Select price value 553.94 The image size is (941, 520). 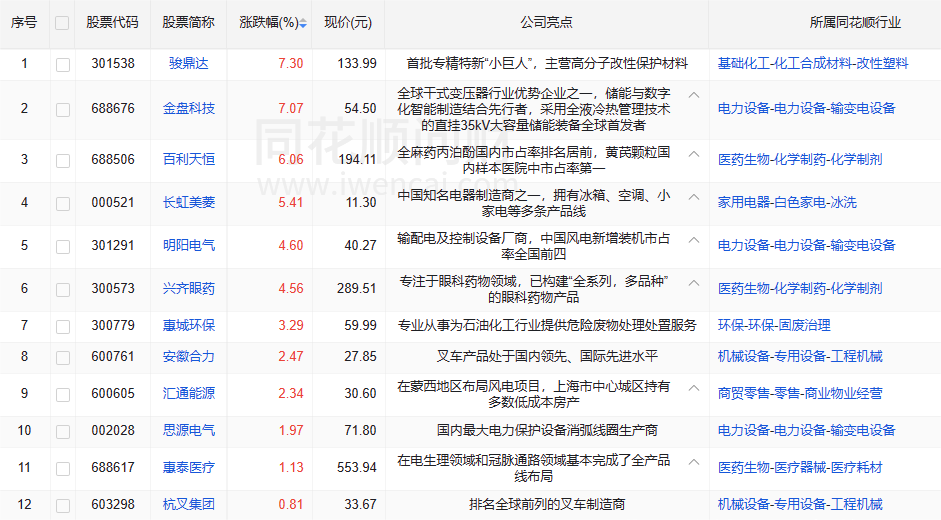point(356,467)
